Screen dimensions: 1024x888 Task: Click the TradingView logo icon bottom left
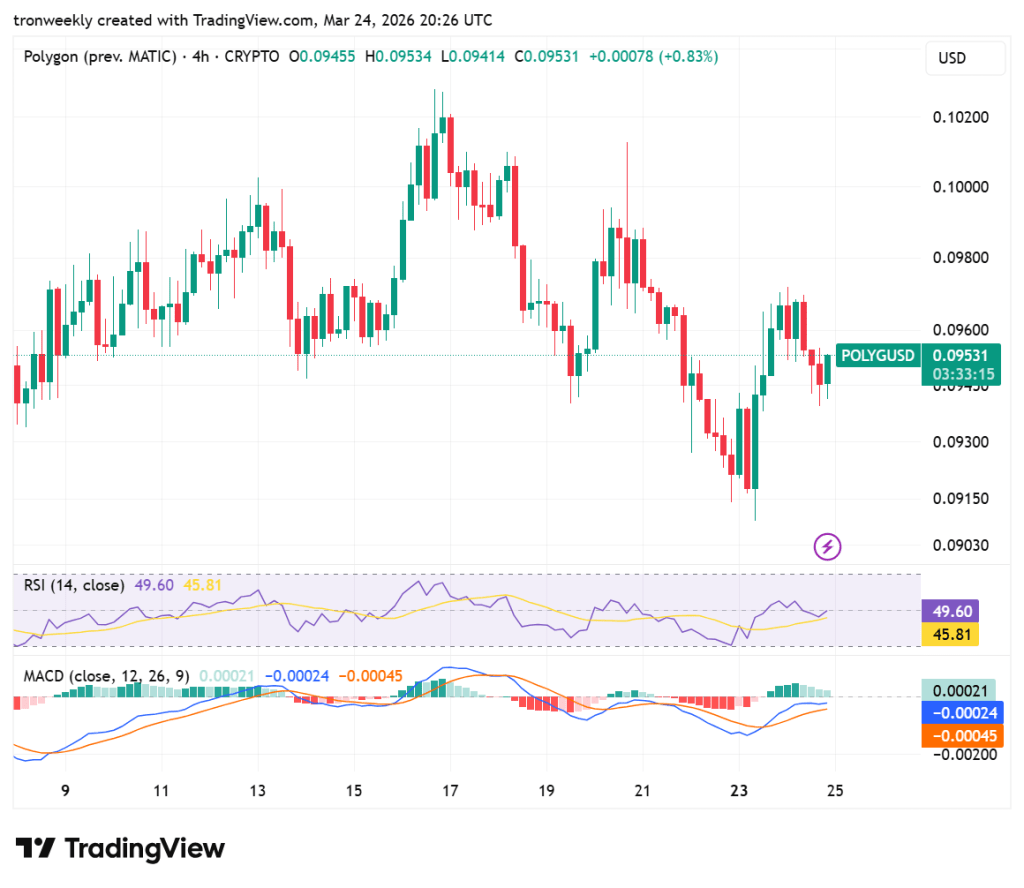pos(35,848)
